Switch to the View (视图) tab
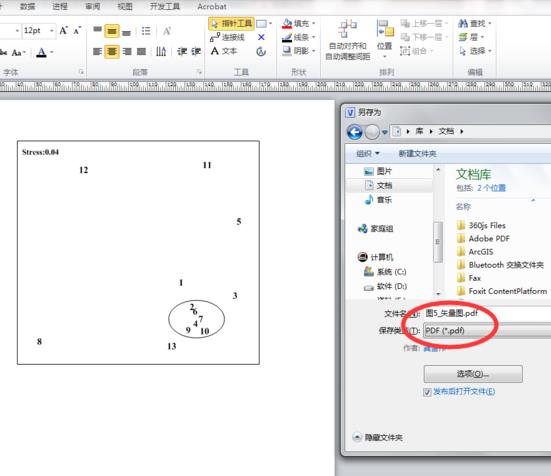Screen dimensions: 551x476 pos(125,6)
